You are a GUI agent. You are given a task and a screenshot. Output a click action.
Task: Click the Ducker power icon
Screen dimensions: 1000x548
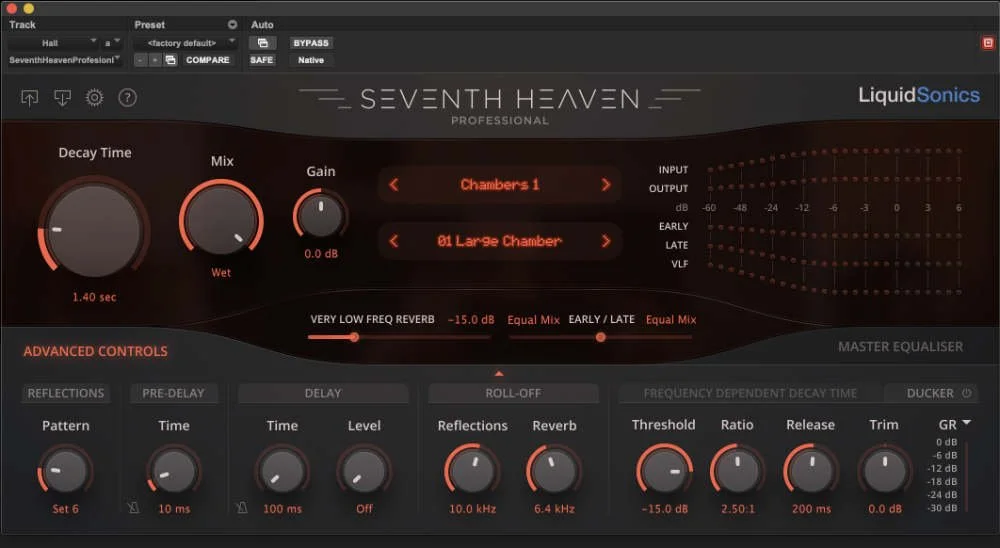pyautogui.click(x=967, y=393)
